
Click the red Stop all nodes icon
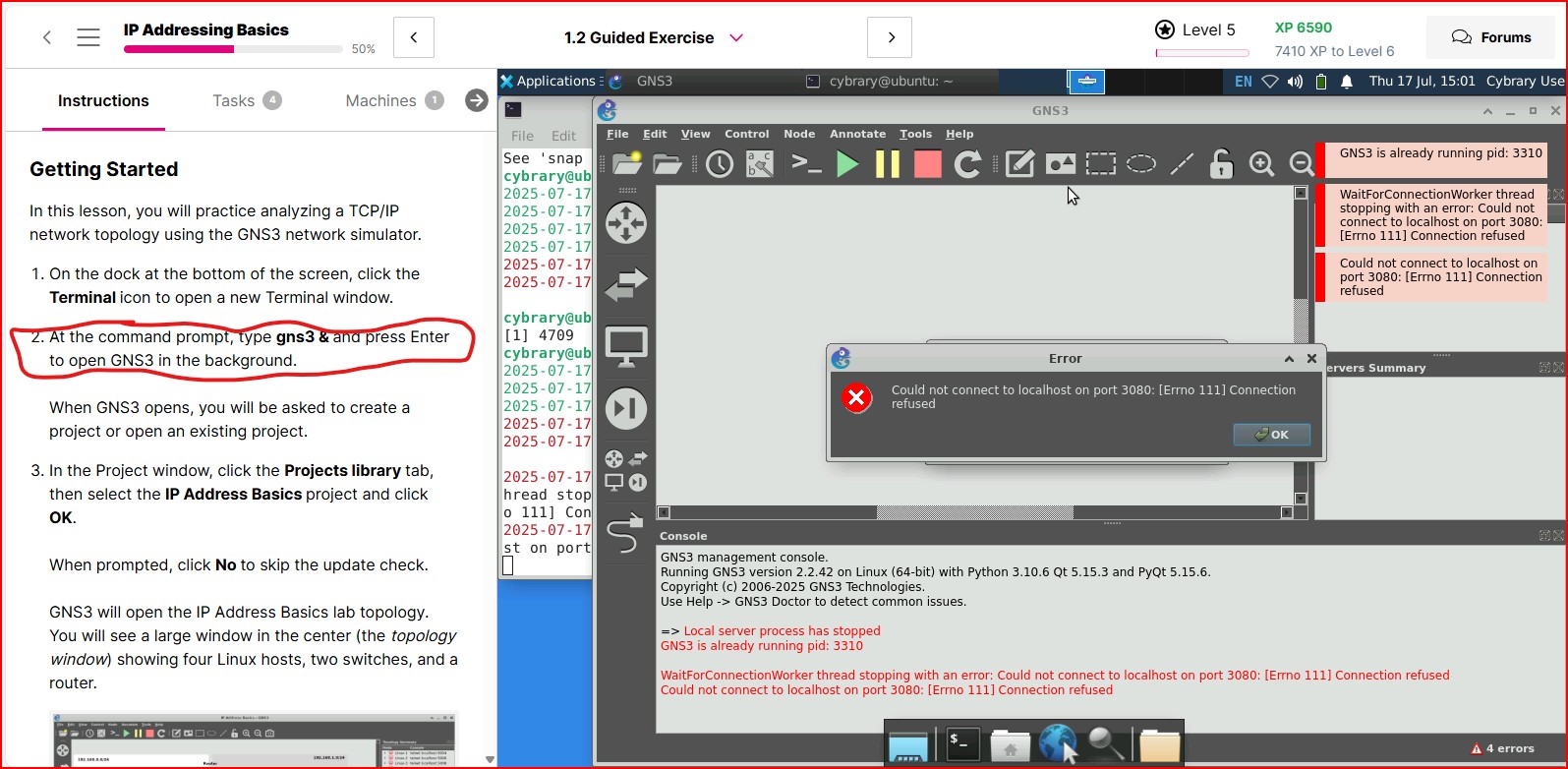click(x=927, y=164)
